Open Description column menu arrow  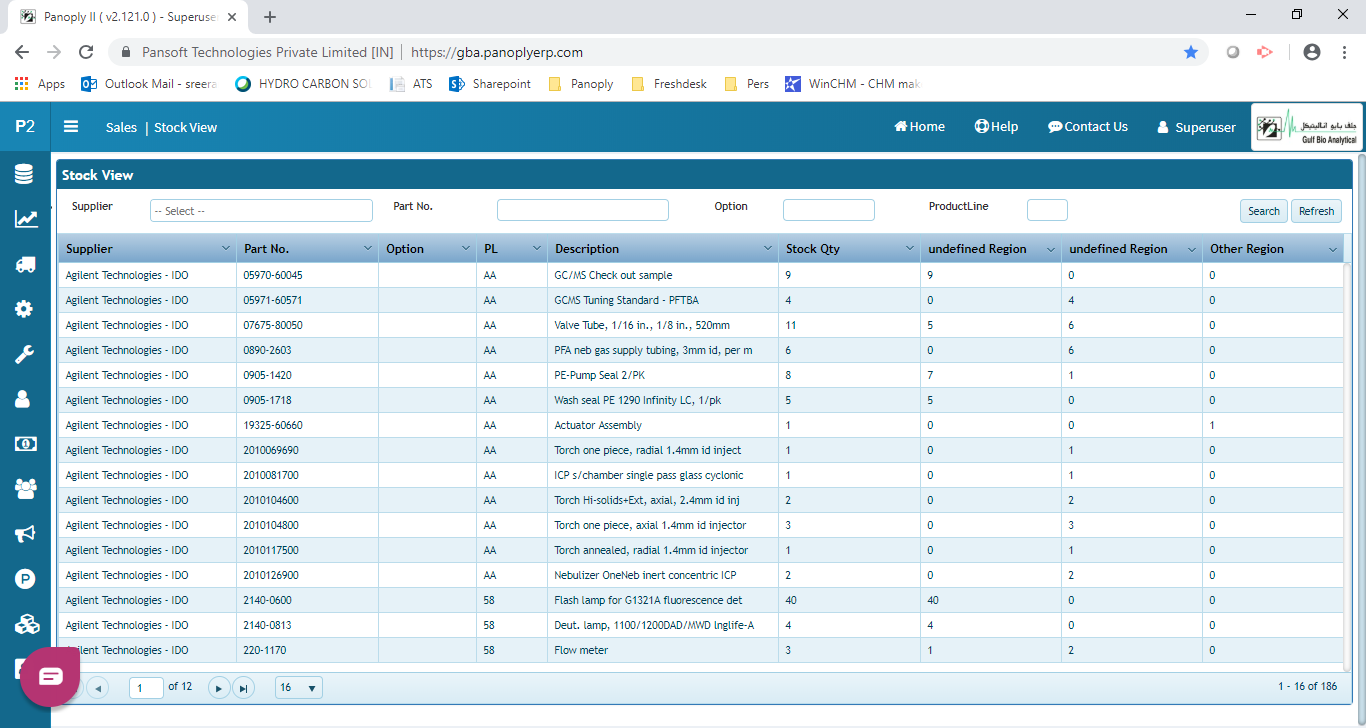(x=768, y=249)
